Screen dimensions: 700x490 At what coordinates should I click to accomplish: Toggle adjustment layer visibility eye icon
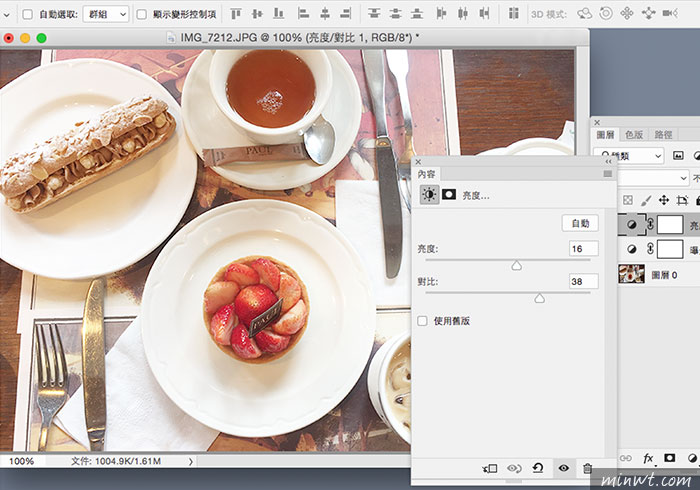pos(563,467)
